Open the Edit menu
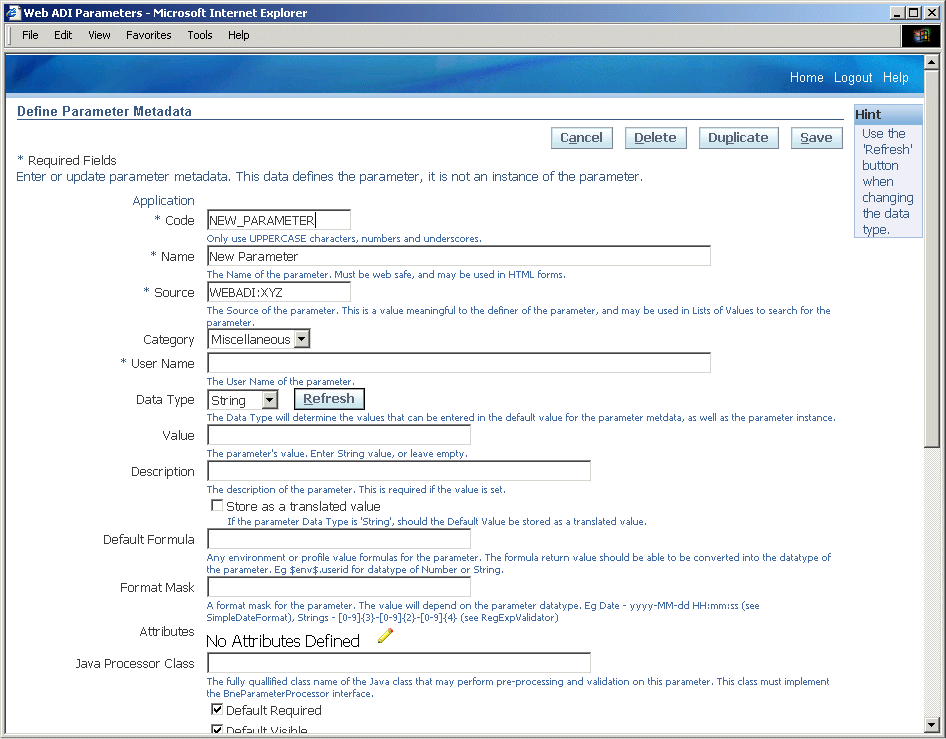Image resolution: width=946 pixels, height=739 pixels. (63, 35)
